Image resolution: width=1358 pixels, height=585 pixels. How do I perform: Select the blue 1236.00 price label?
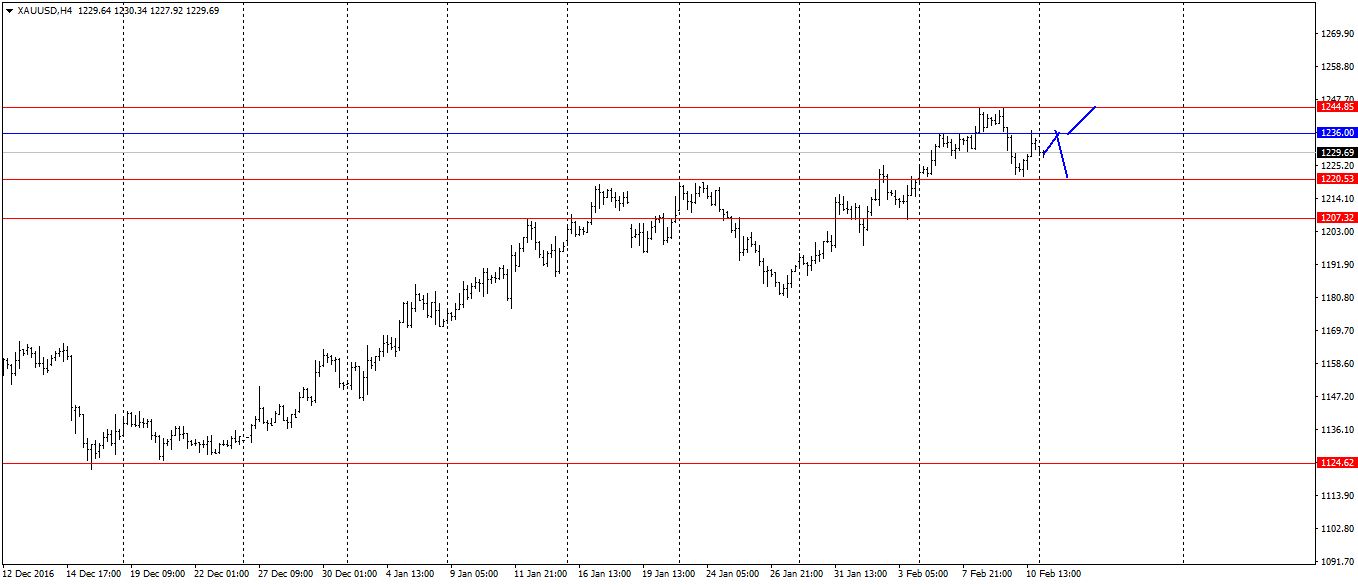(1336, 132)
